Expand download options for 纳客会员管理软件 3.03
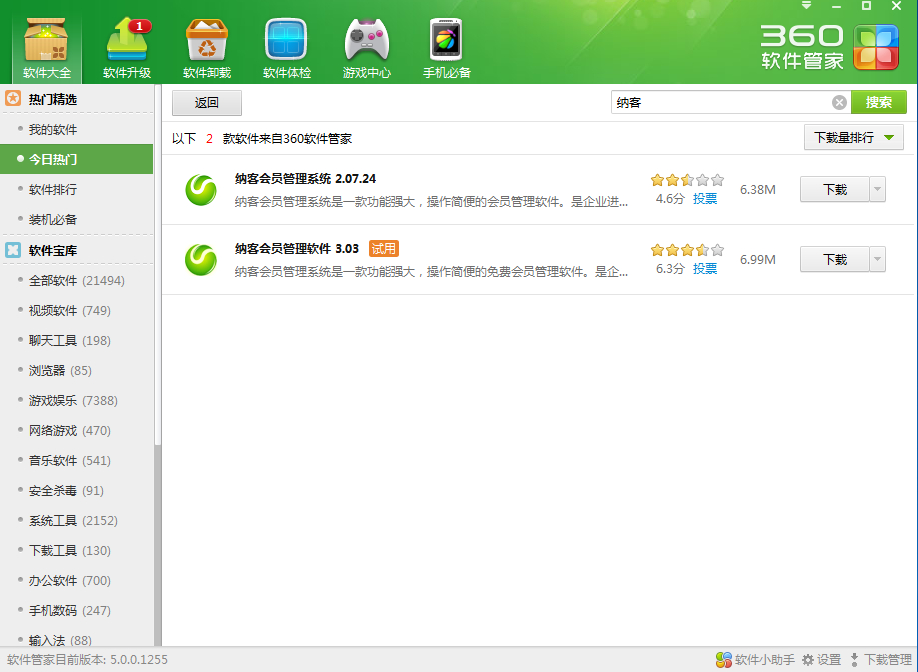The image size is (918, 672). (x=876, y=258)
